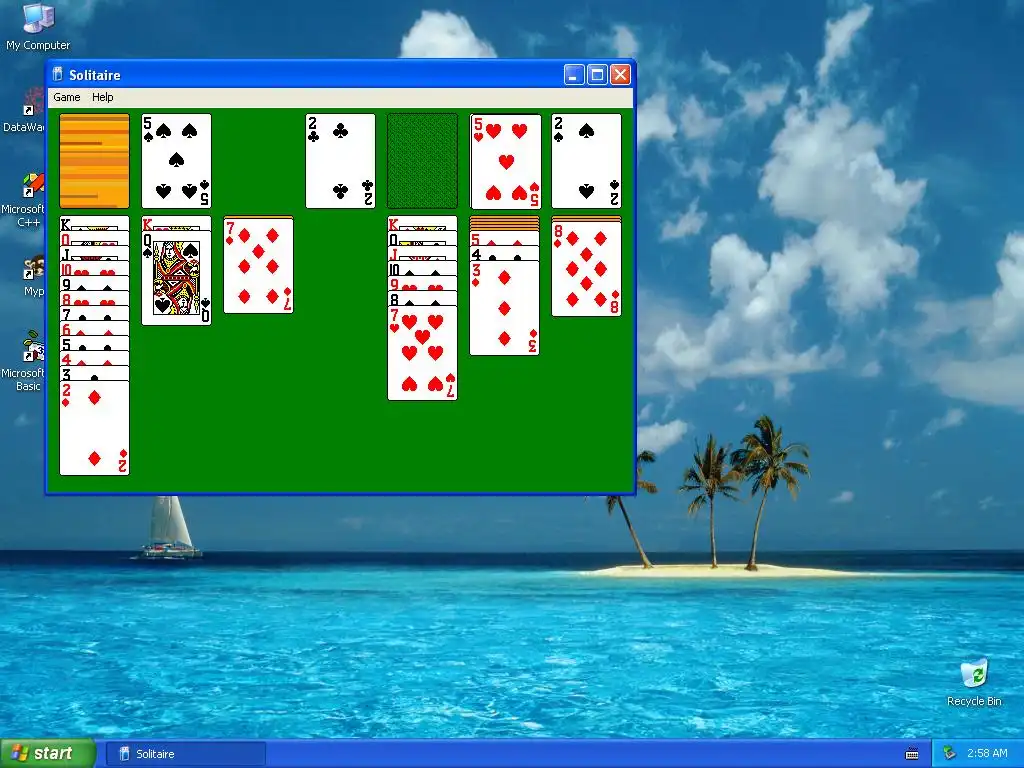Select the Recycle Bin desktop icon

pyautogui.click(x=974, y=683)
